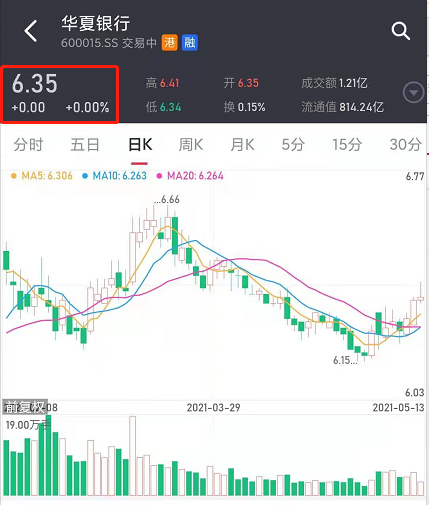
Task: Select the 周K tab
Action: (190, 145)
